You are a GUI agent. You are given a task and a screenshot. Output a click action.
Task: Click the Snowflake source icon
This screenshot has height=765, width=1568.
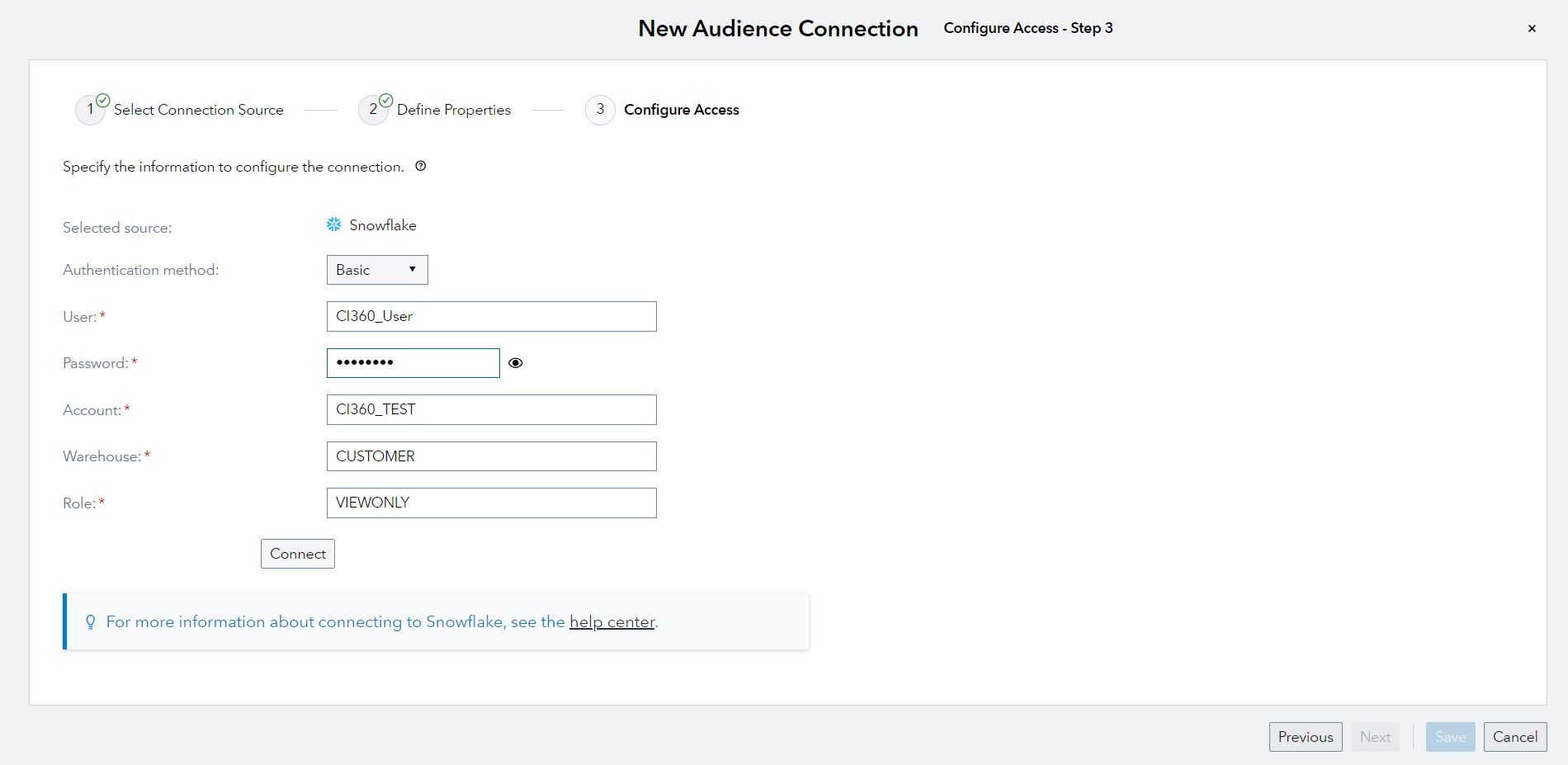[333, 224]
